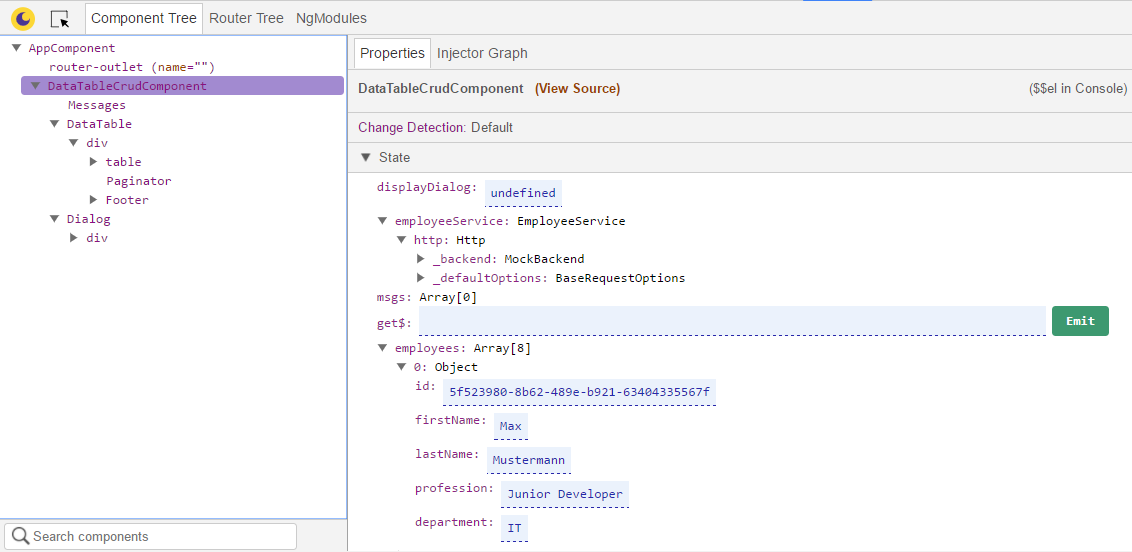Collapse the employees Array[8] property
Viewport: 1132px width, 552px height.
383,349
